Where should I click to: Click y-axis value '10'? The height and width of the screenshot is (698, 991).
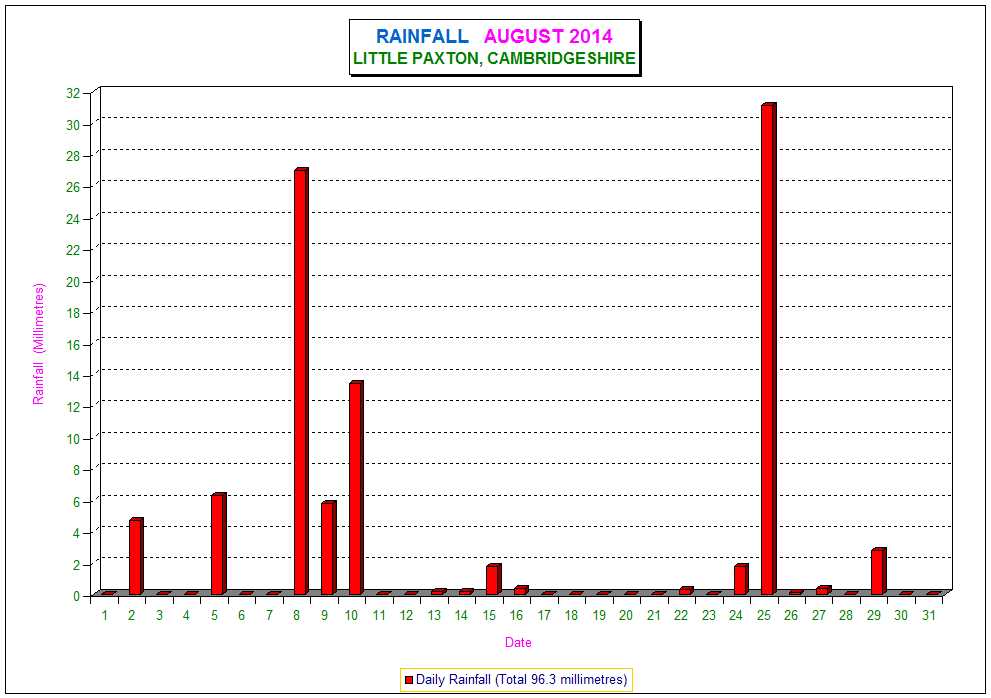(x=73, y=438)
